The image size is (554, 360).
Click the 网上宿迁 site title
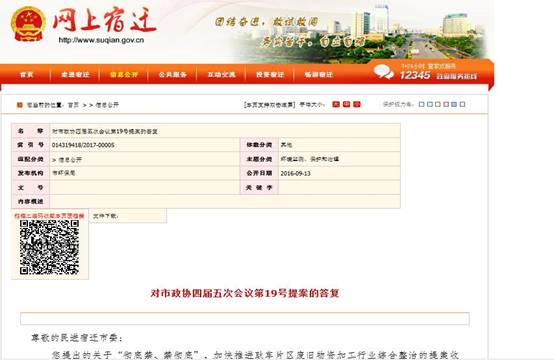point(104,20)
